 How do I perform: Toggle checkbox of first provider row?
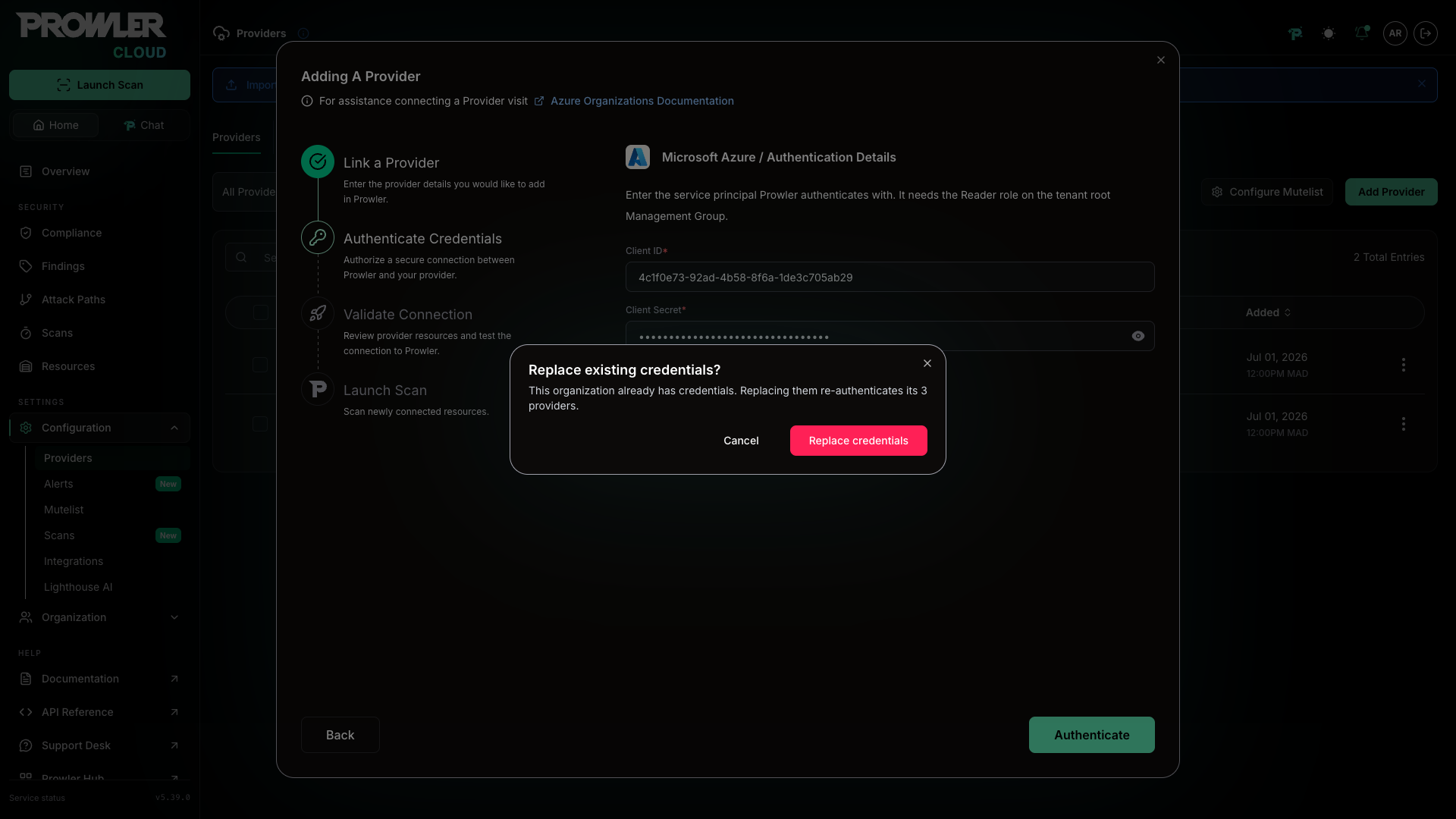(260, 365)
